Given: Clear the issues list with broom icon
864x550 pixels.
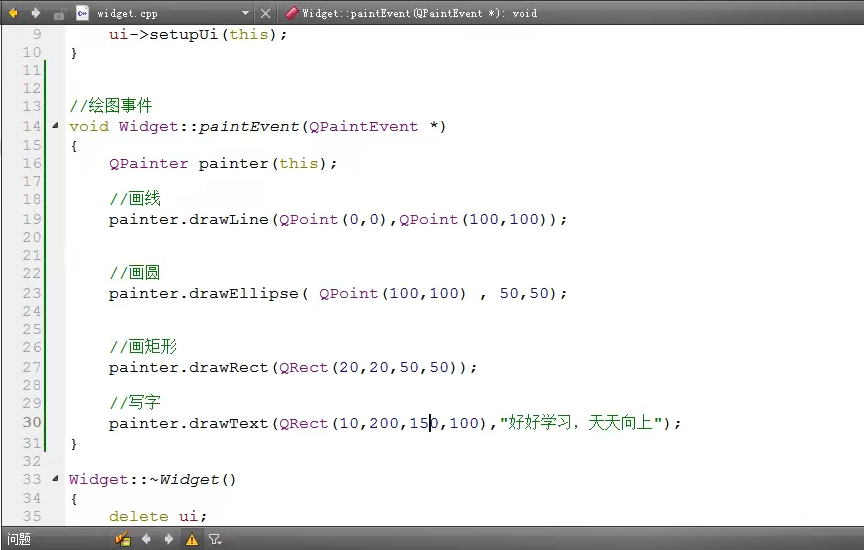Looking at the screenshot, I should pos(122,539).
